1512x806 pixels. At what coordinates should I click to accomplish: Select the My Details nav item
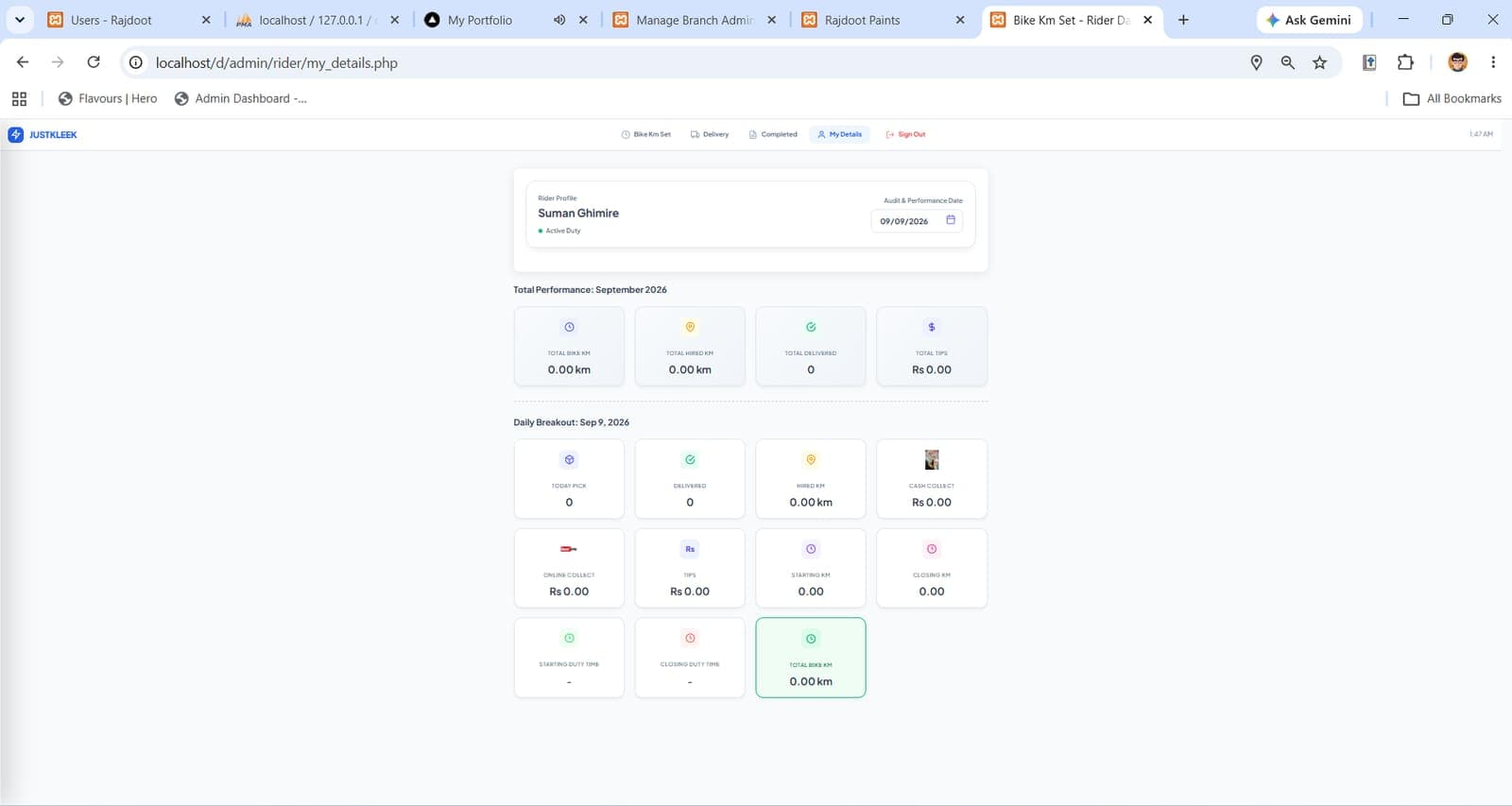(839, 134)
